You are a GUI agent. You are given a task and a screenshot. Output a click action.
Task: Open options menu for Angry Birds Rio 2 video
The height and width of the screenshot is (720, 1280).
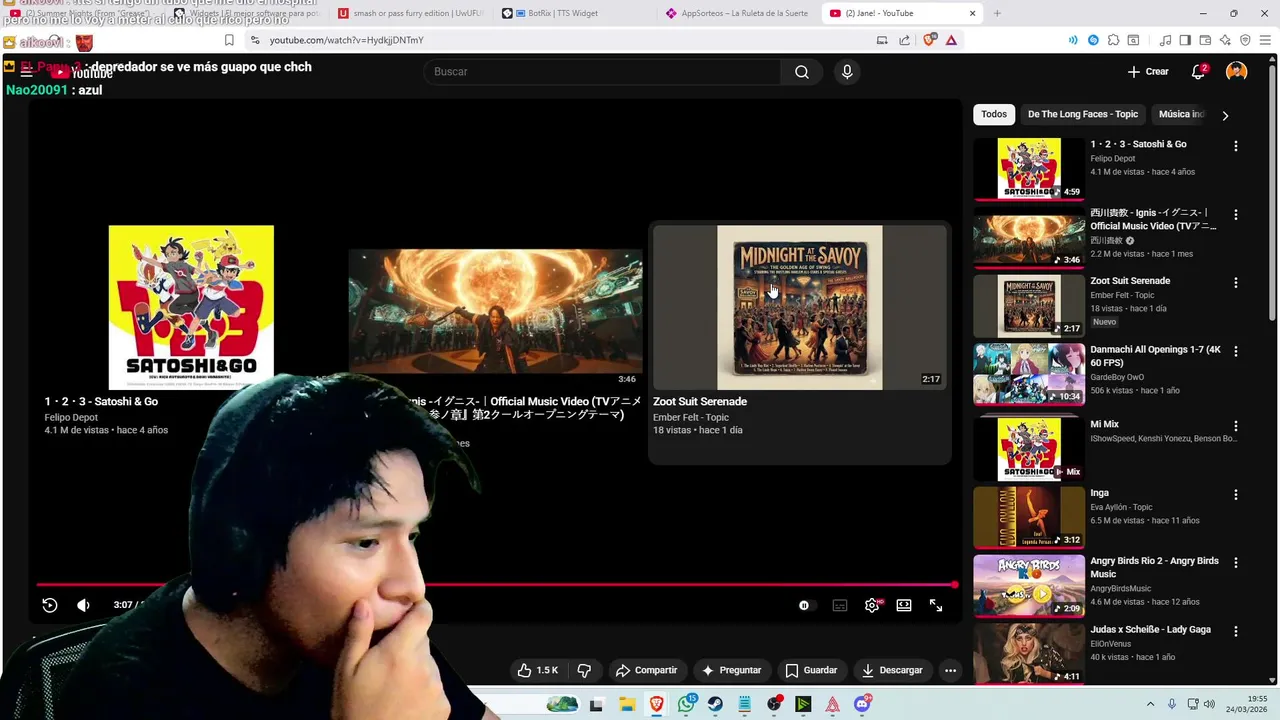(x=1236, y=563)
